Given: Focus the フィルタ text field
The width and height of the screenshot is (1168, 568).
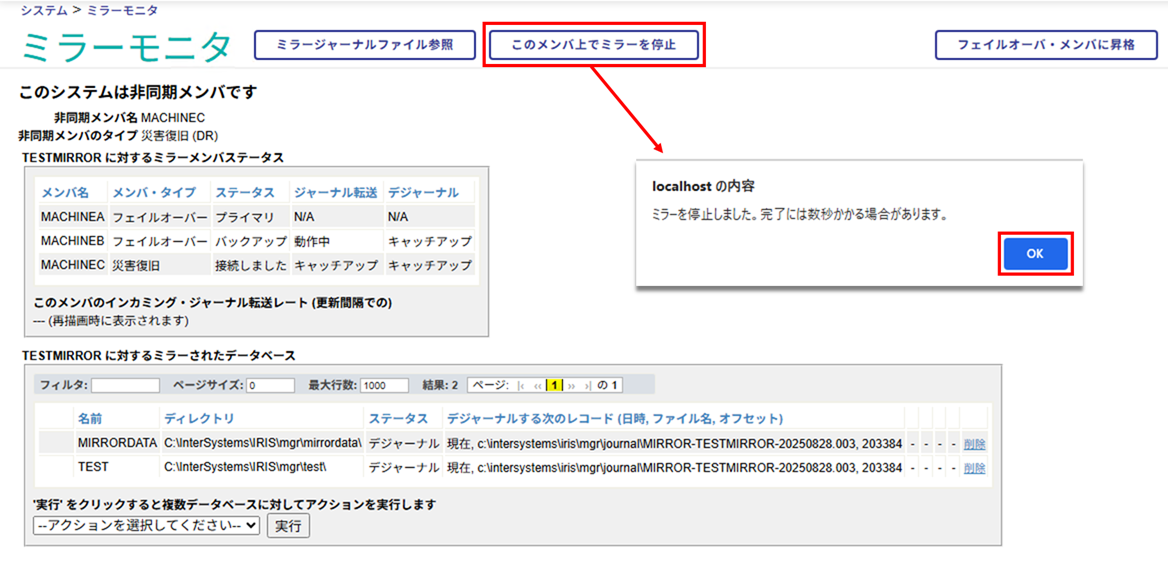Looking at the screenshot, I should pos(125,385).
